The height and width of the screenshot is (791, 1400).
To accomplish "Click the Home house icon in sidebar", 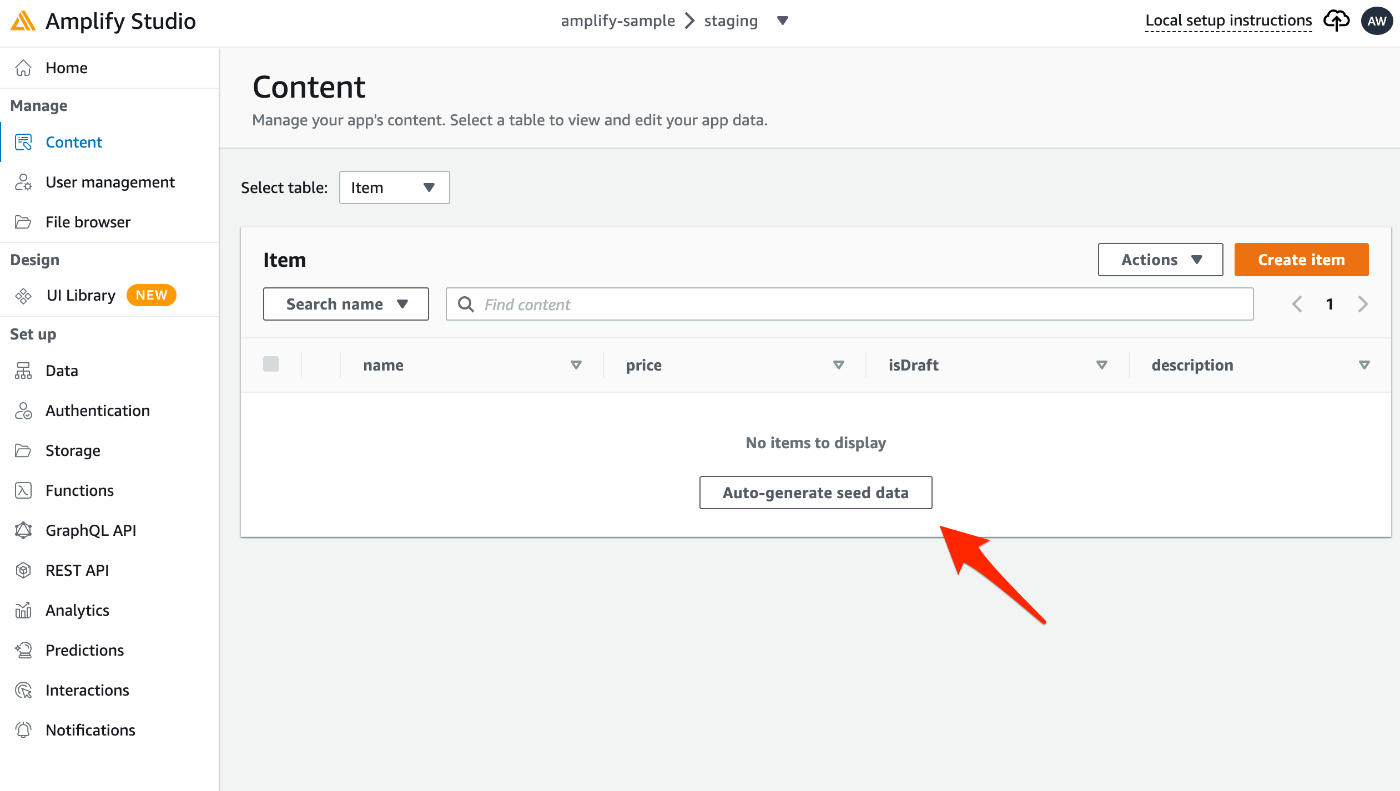I will click(24, 68).
